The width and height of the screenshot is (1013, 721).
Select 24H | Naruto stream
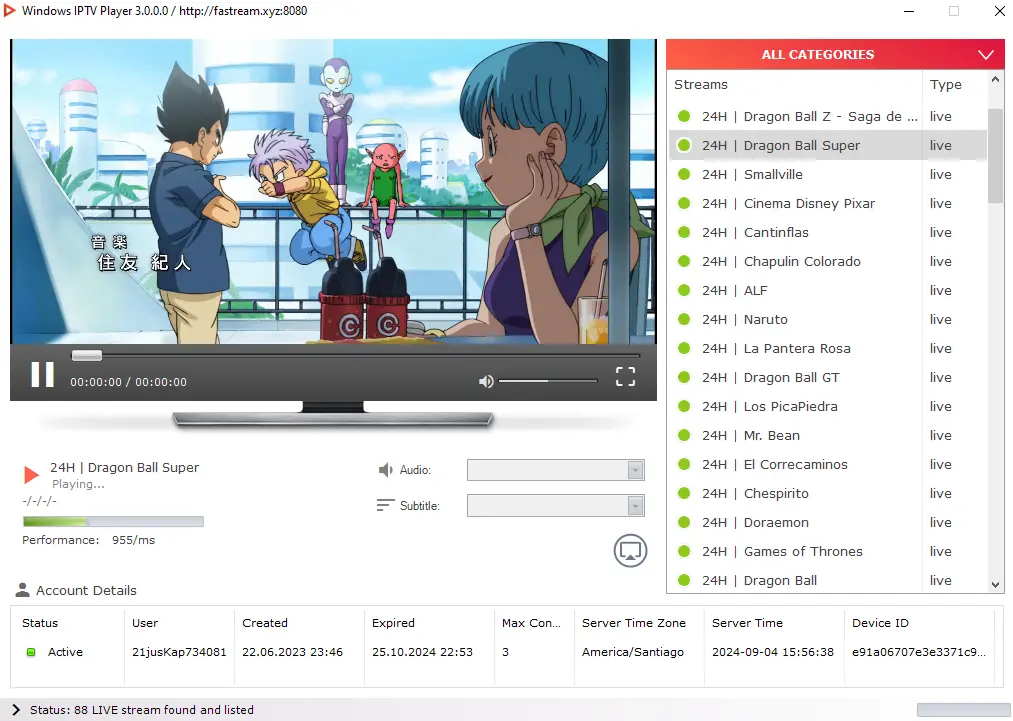point(827,319)
